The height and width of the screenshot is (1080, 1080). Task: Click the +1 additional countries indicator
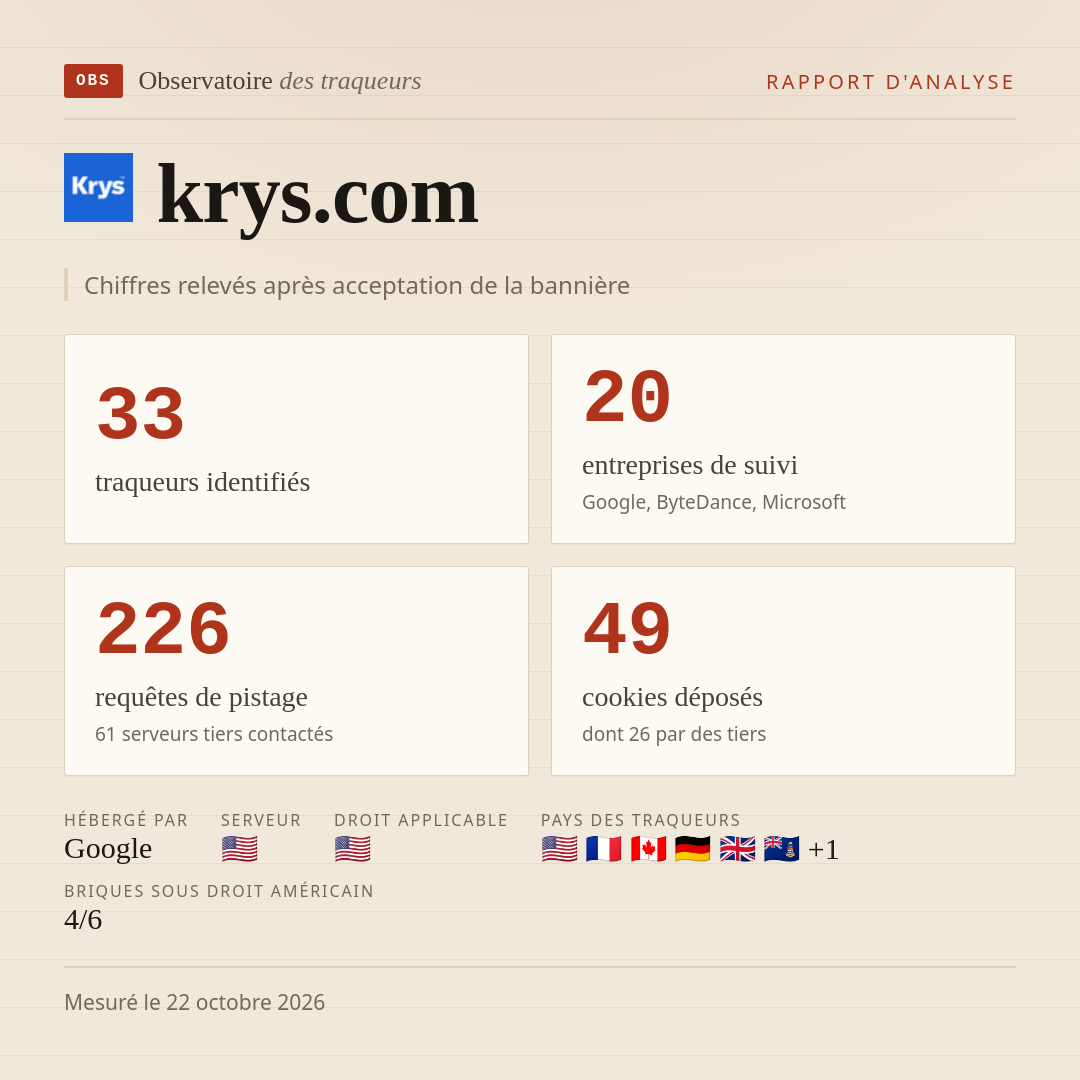pos(823,849)
